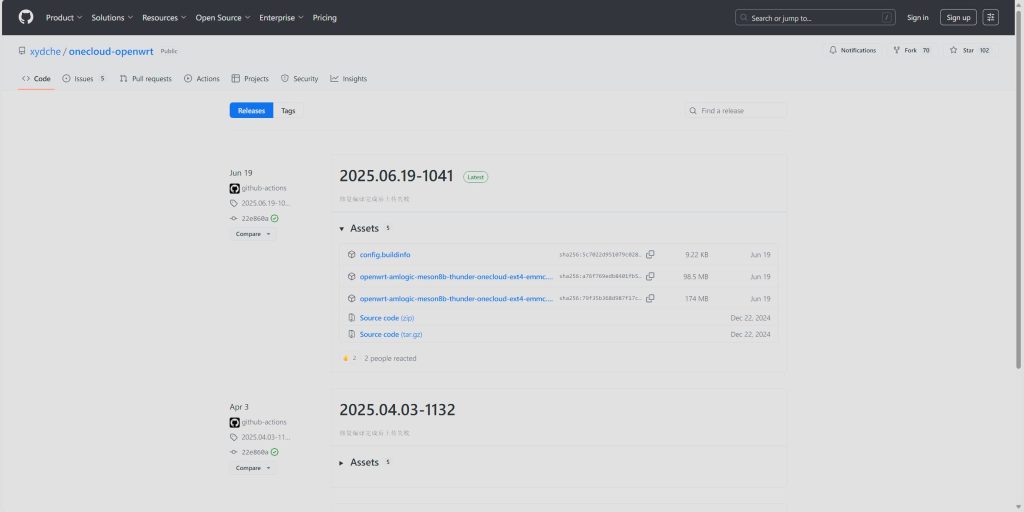1024x512 pixels.
Task: Go to the Pricing page
Action: [x=325, y=18]
